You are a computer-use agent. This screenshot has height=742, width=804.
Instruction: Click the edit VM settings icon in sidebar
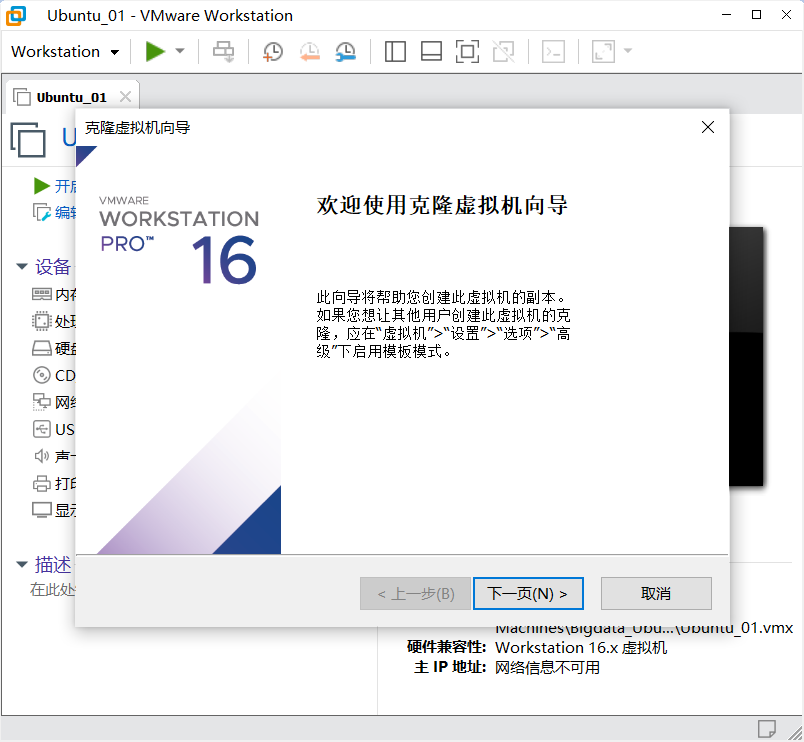click(x=42, y=212)
